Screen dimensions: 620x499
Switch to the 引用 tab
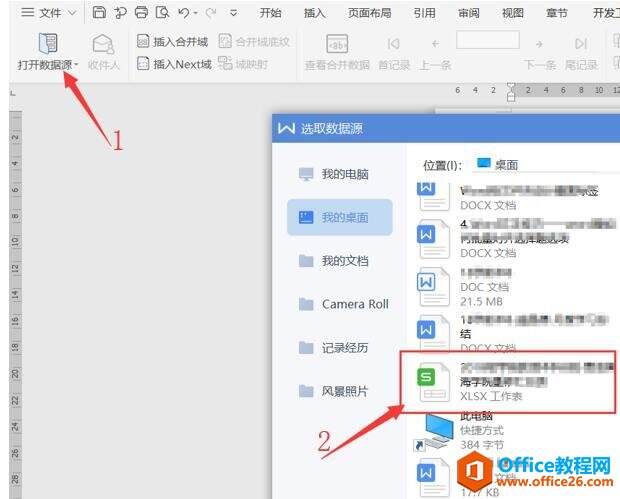pos(425,13)
